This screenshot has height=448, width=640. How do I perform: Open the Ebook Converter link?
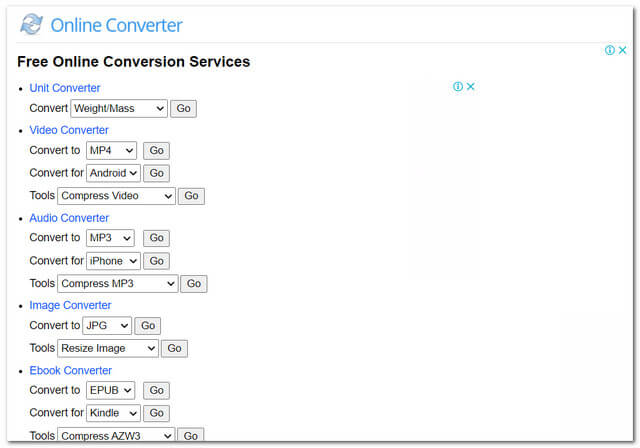click(x=70, y=371)
